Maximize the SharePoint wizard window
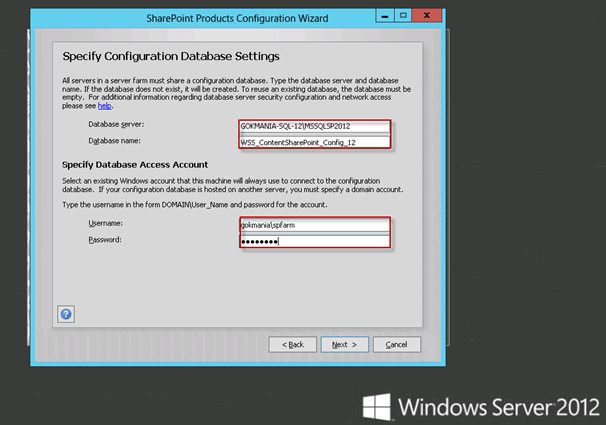Image resolution: width=606 pixels, height=425 pixels. tap(403, 16)
